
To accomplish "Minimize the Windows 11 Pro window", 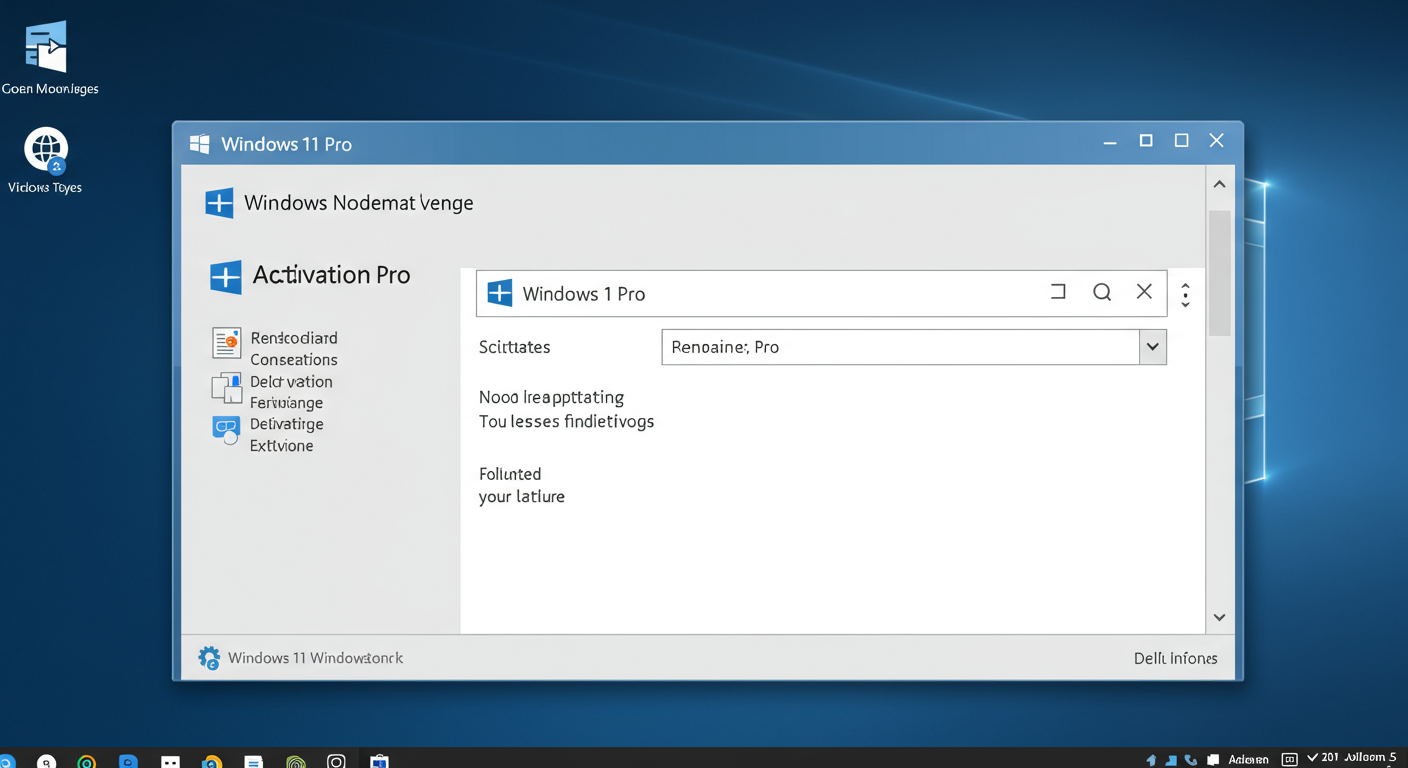I will pyautogui.click(x=1110, y=143).
